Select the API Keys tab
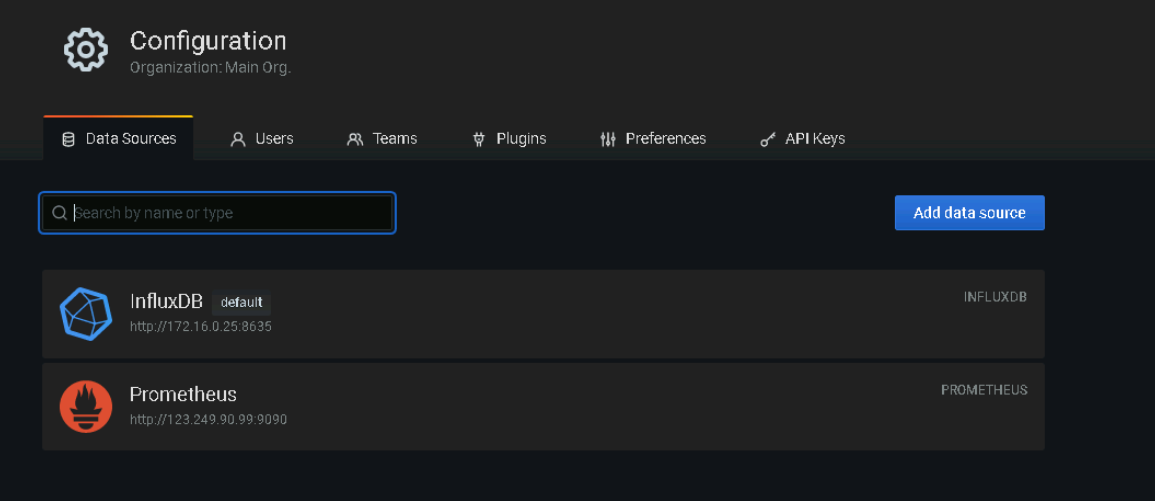Screen dimensions: 1155x501 coord(803,139)
